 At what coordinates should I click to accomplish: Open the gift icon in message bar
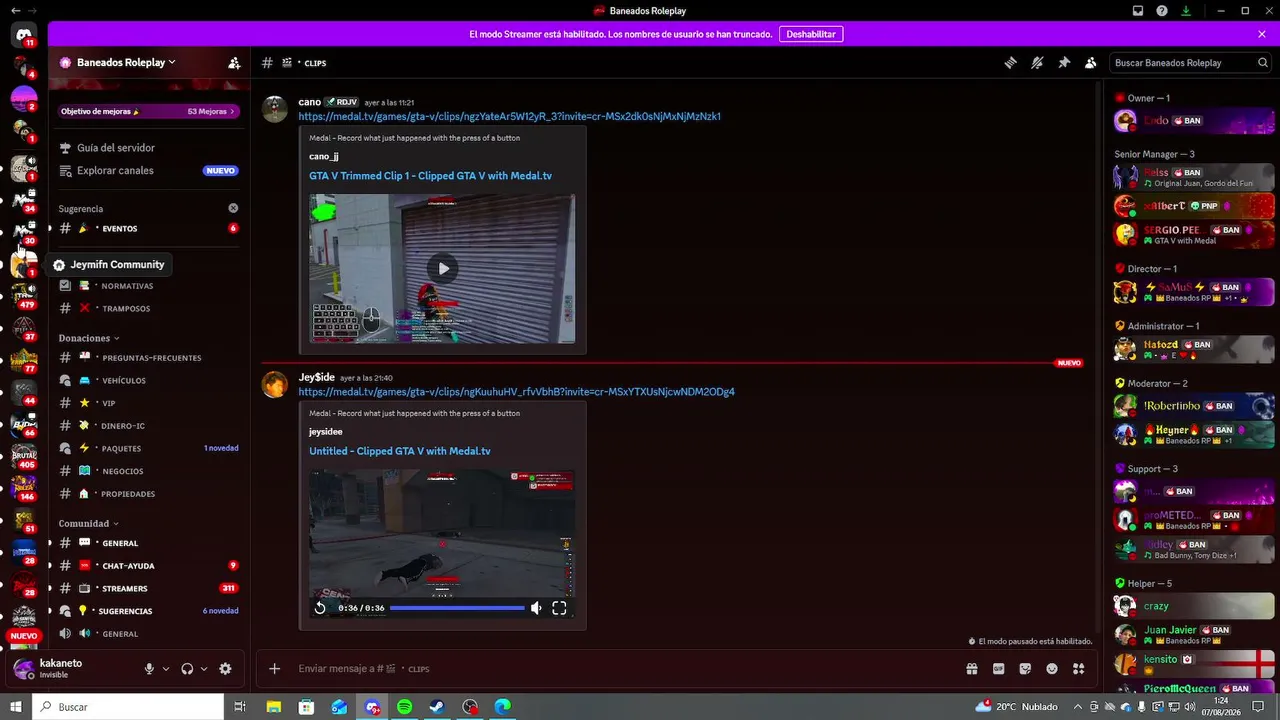coord(971,669)
